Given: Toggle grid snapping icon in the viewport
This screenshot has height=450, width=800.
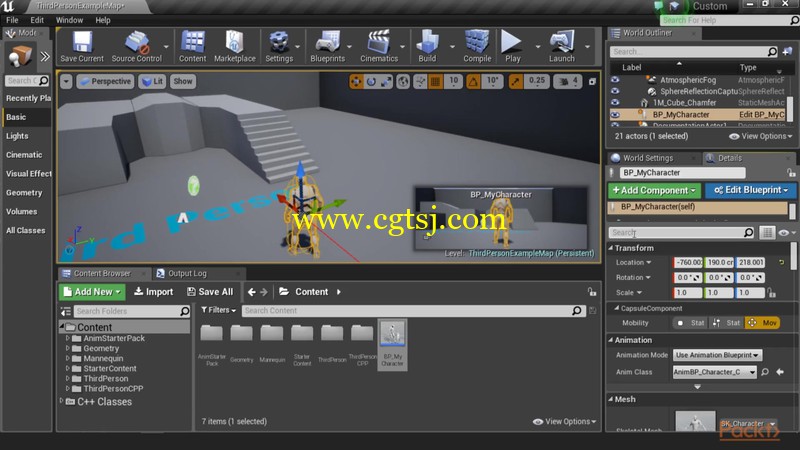Looking at the screenshot, I should (x=435, y=81).
